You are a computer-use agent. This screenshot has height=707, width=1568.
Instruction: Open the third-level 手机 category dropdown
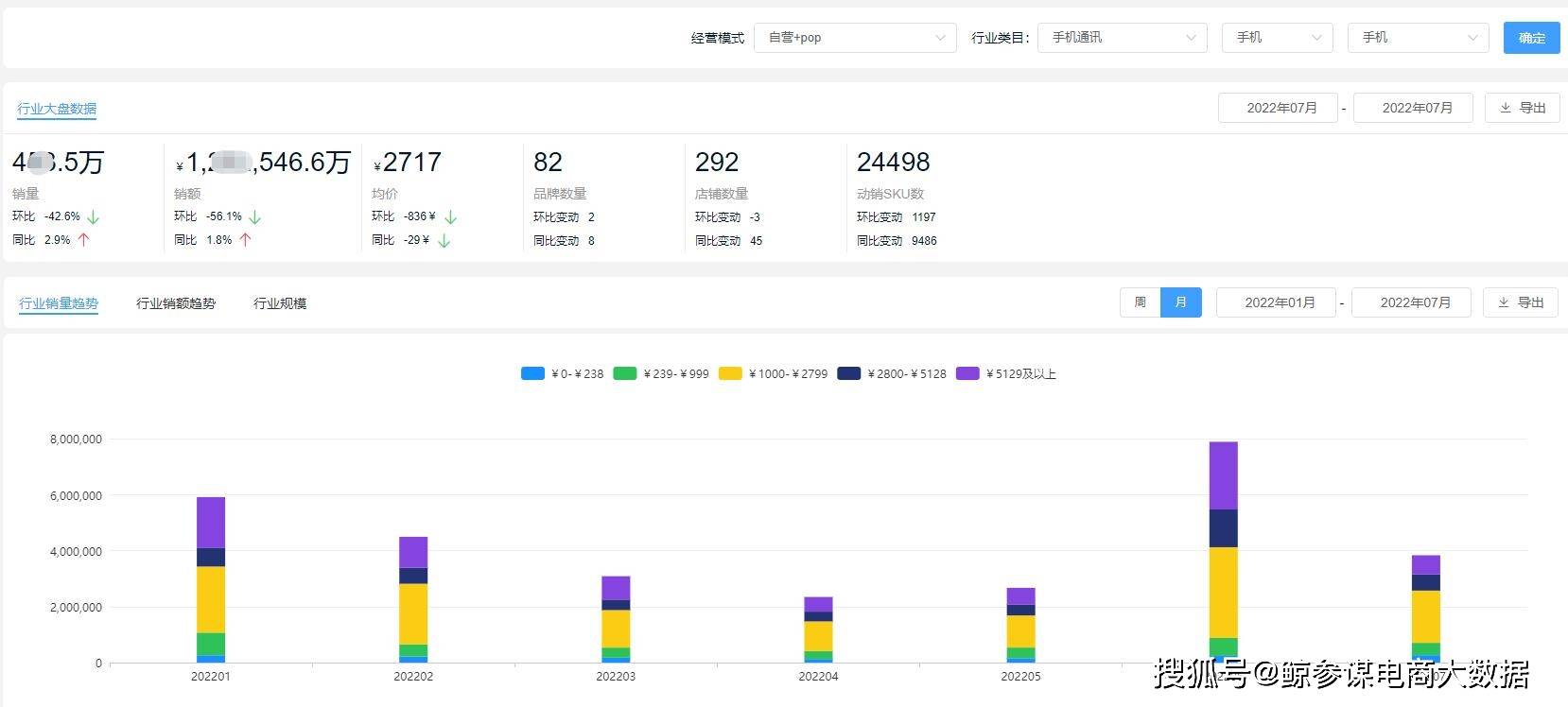click(x=1418, y=38)
